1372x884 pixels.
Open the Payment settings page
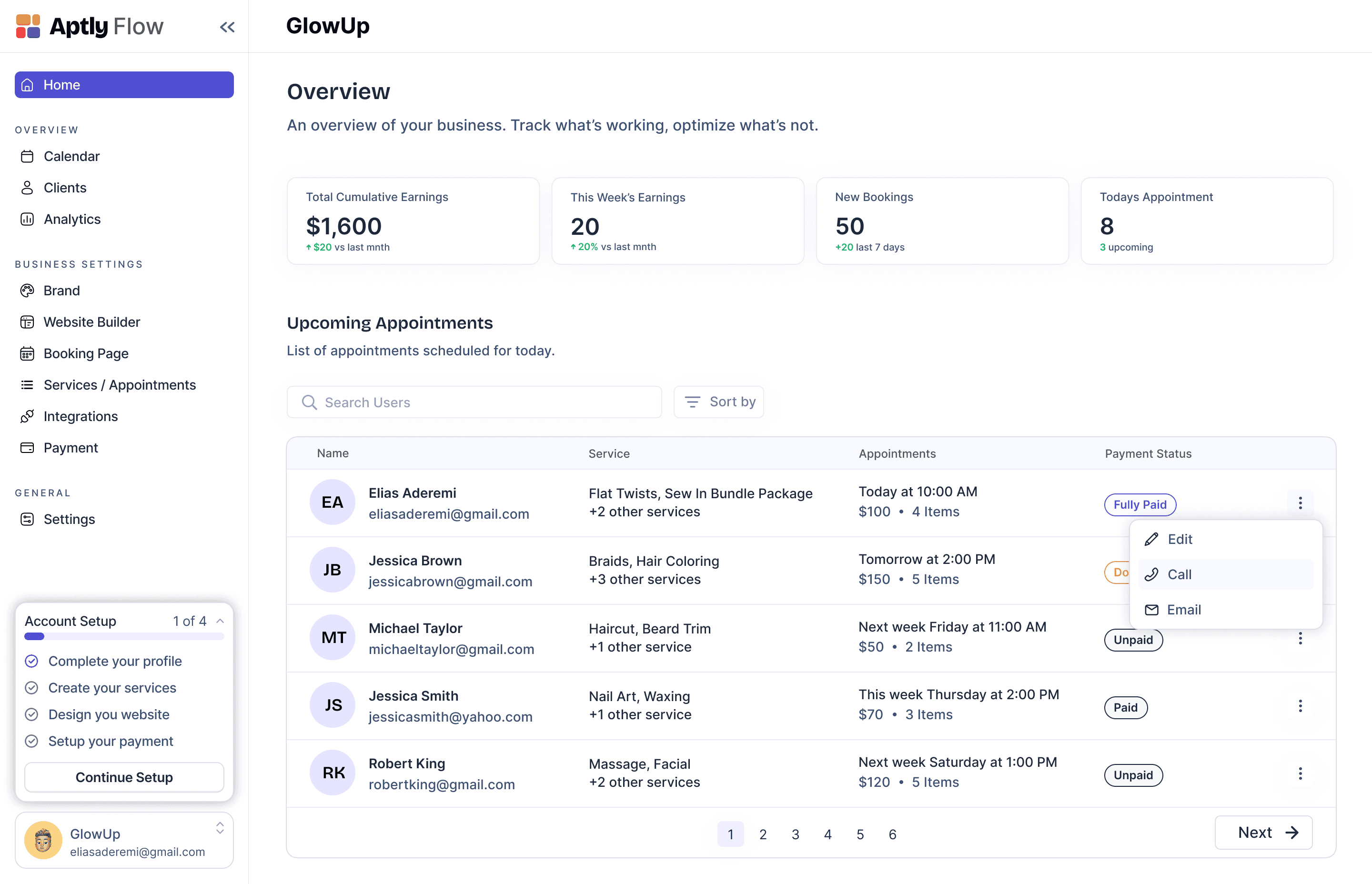[x=71, y=448]
